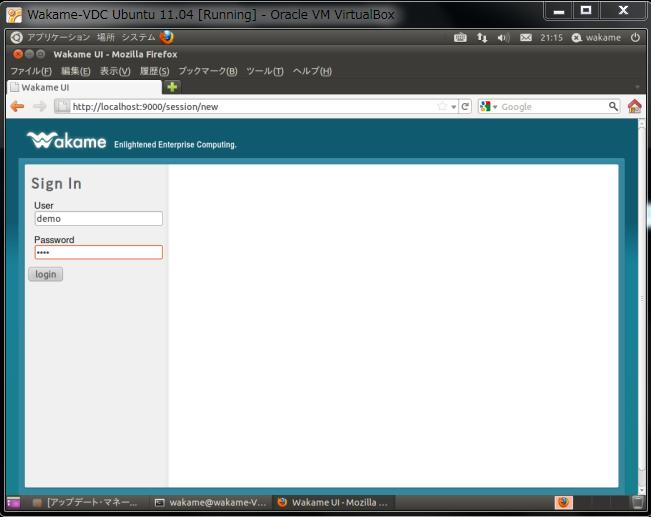The width and height of the screenshot is (651, 517).
Task: Open URL history dropdown arrow
Action: coord(454,107)
